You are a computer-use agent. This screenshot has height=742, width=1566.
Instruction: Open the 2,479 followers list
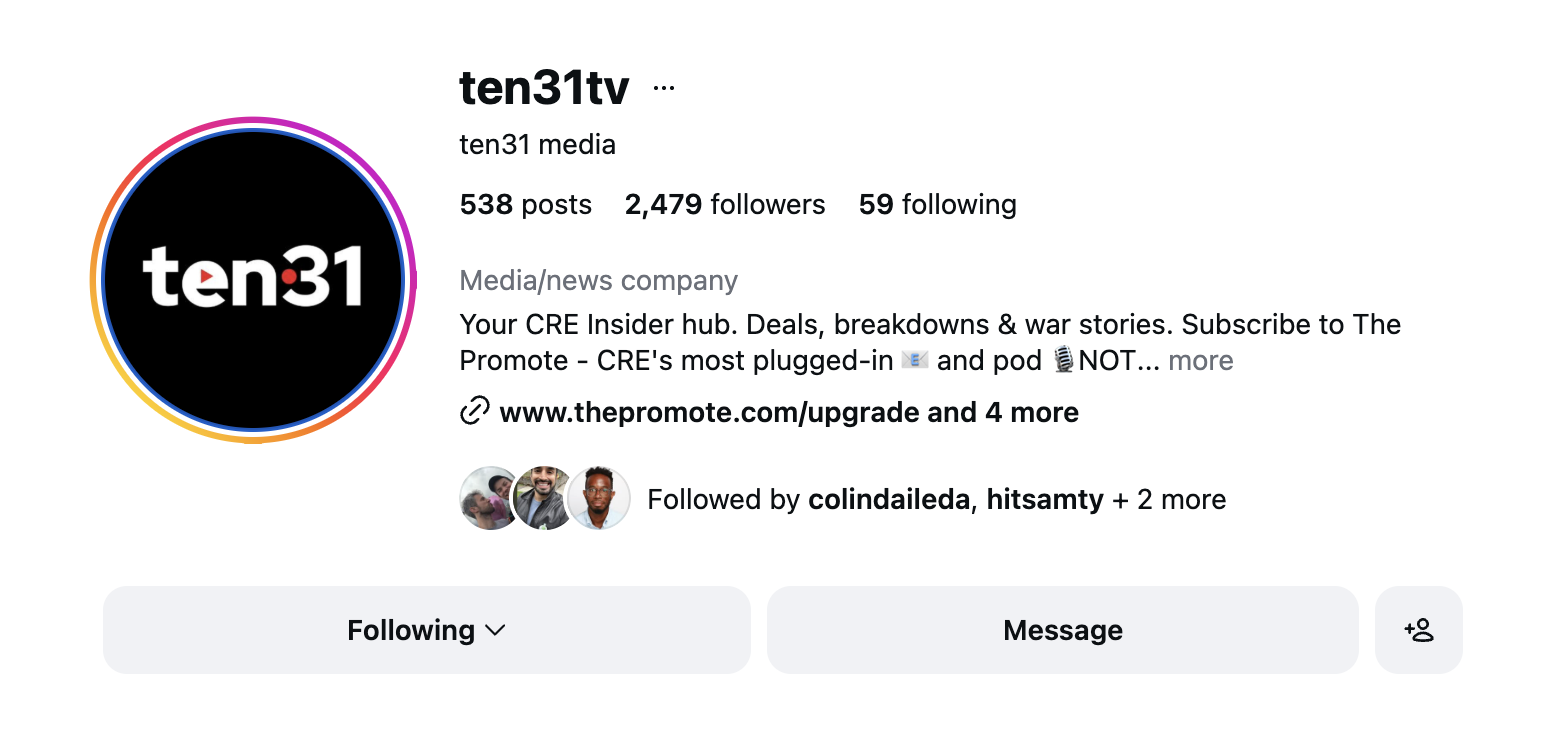click(x=724, y=204)
